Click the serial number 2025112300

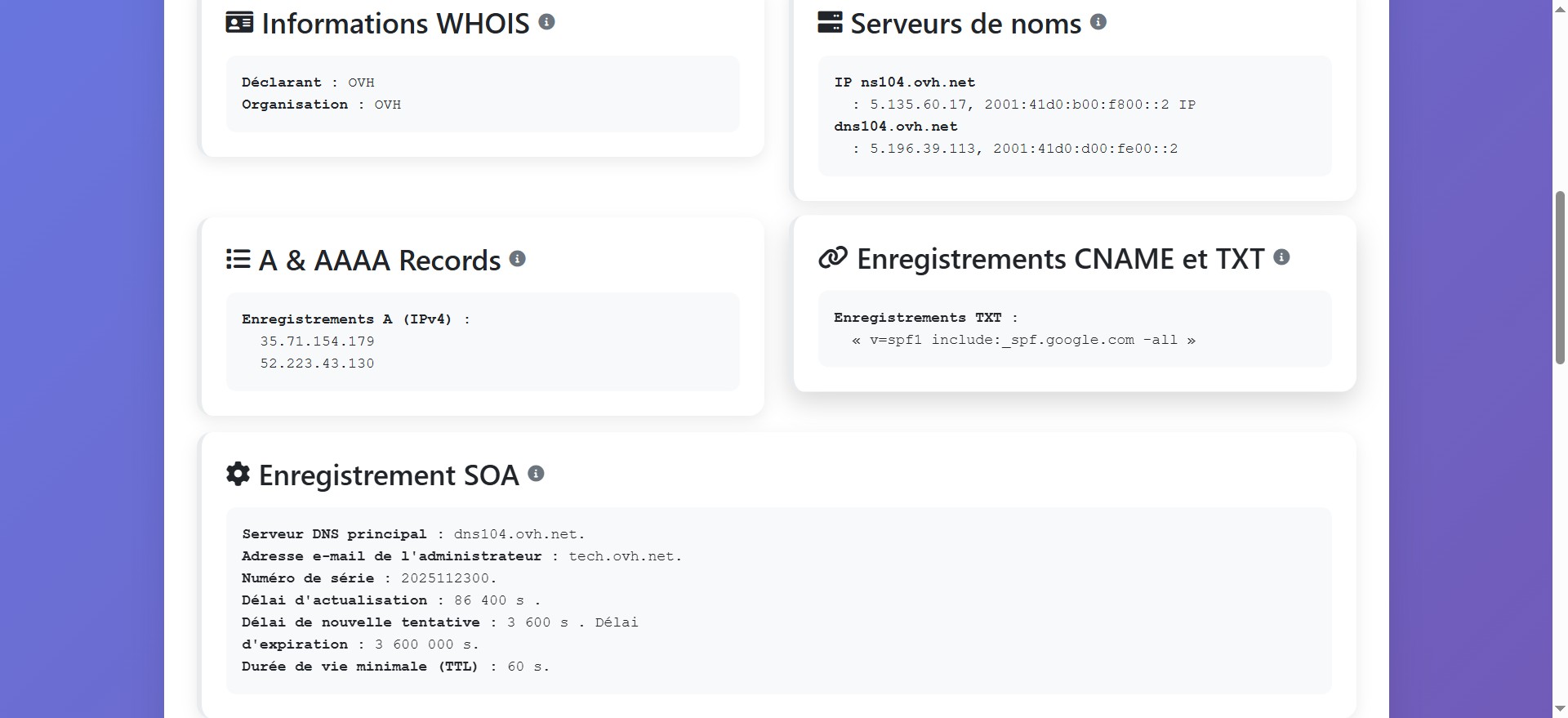pos(448,578)
